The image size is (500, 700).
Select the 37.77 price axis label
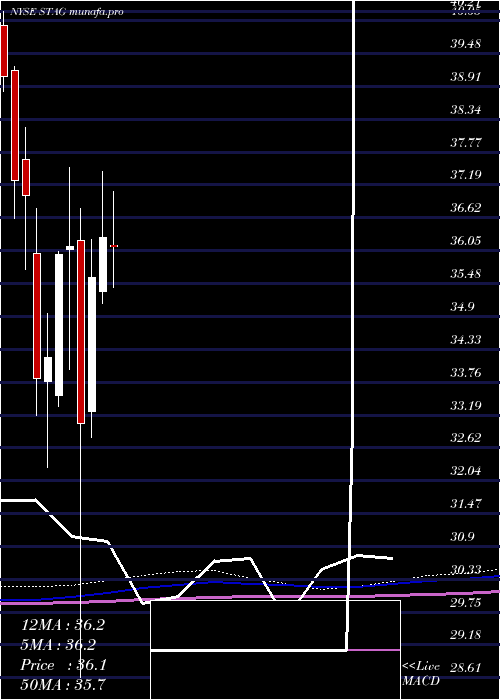coord(466,143)
